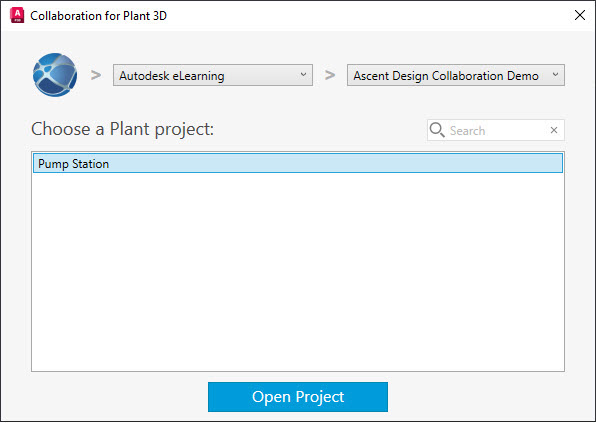Click the Collaboration for Plant 3D title text

(98, 16)
